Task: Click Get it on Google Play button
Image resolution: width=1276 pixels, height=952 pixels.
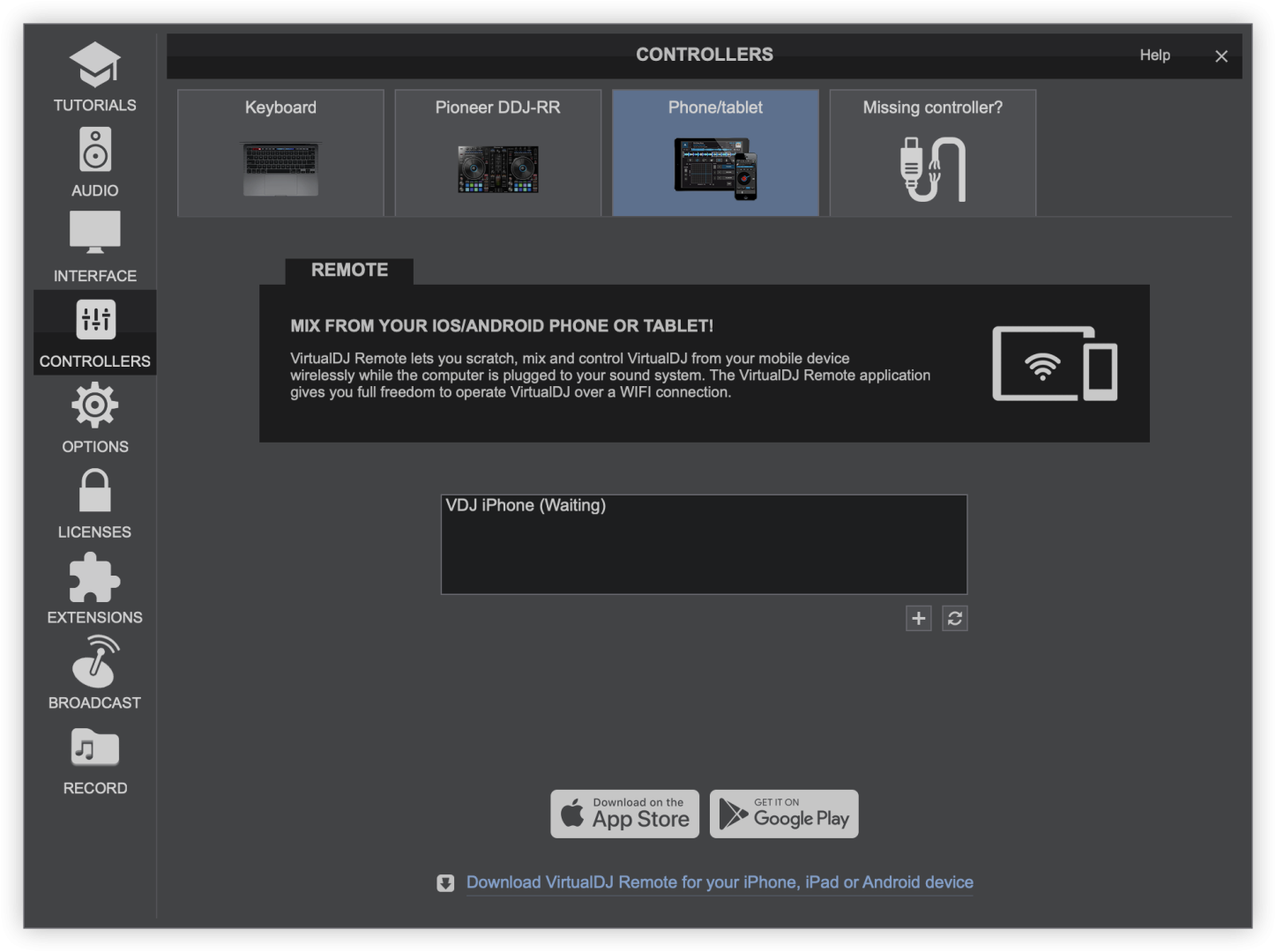Action: [x=784, y=814]
